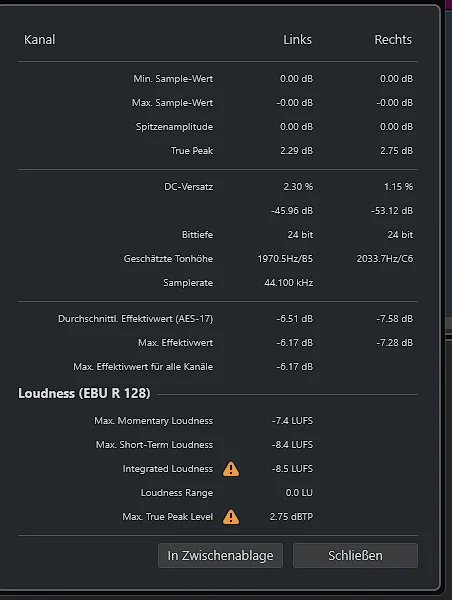This screenshot has width=452, height=600.
Task: Click the Loudness Range label
Action: 177,493
